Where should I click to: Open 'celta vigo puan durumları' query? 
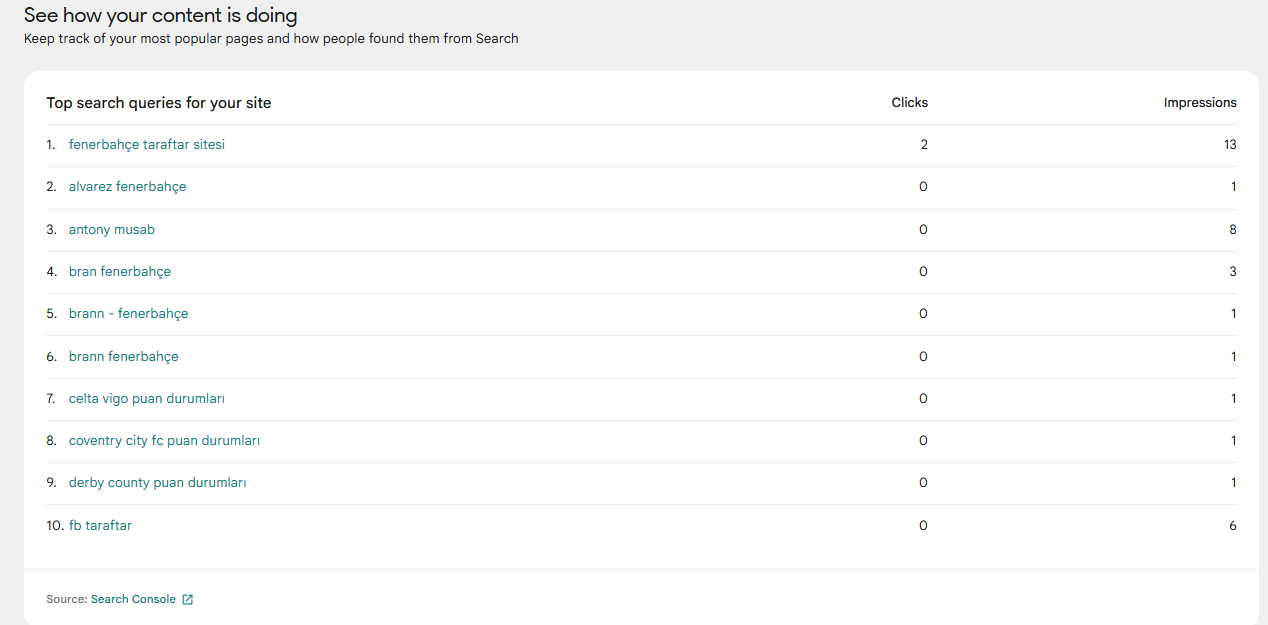point(147,399)
